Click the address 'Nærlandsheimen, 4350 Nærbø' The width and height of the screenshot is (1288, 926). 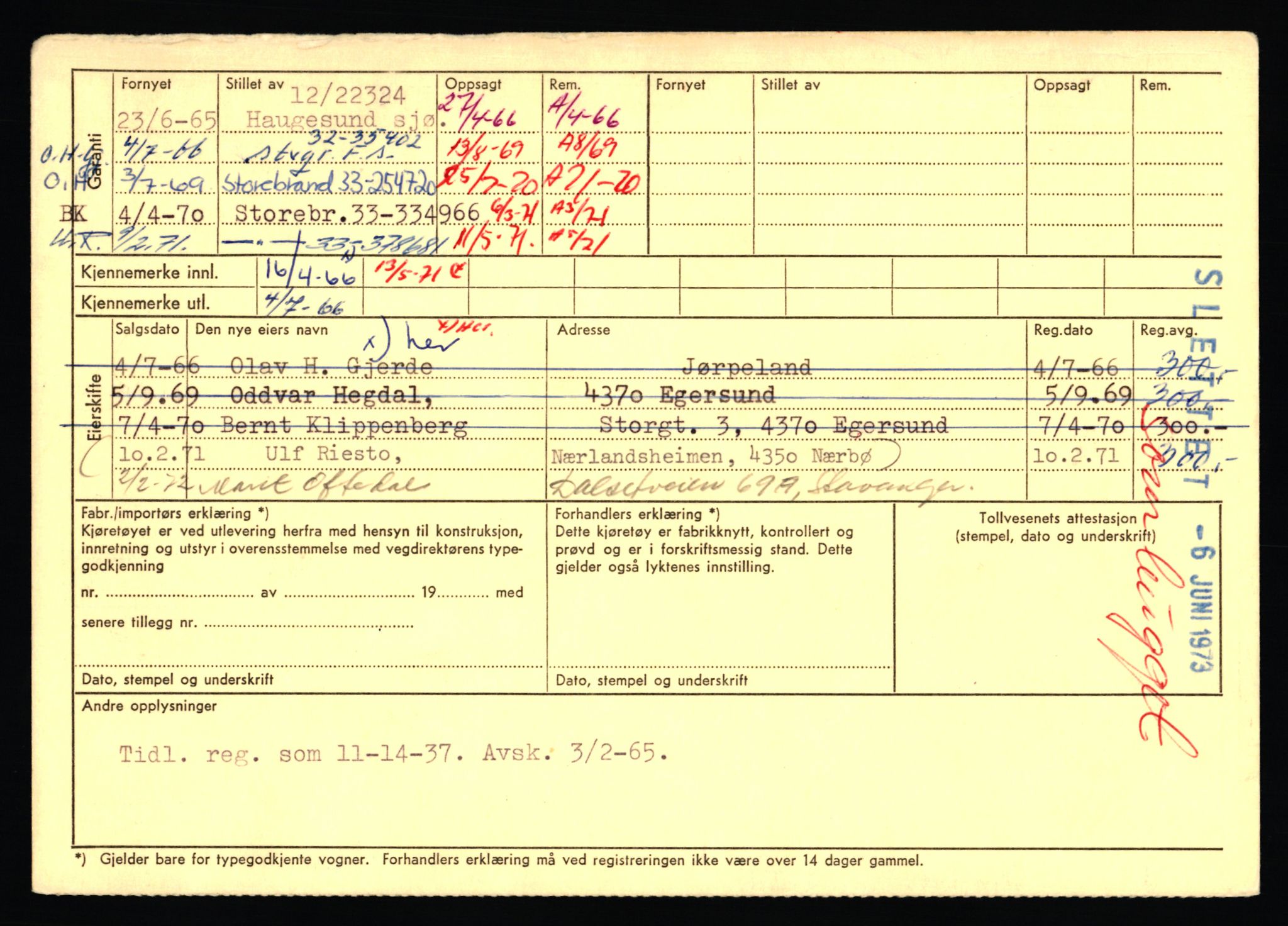pos(712,455)
